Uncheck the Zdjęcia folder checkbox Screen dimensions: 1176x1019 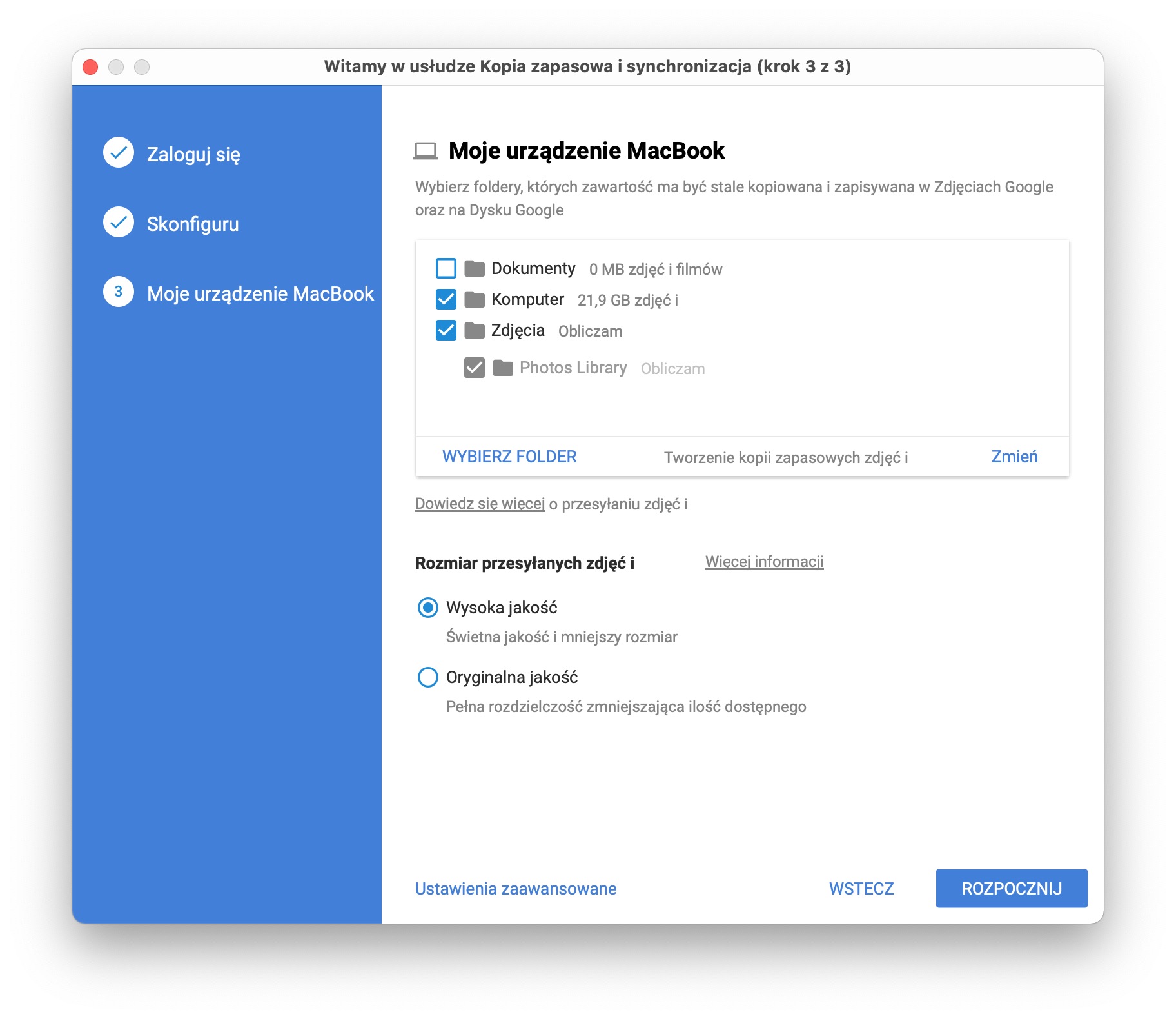click(x=446, y=330)
